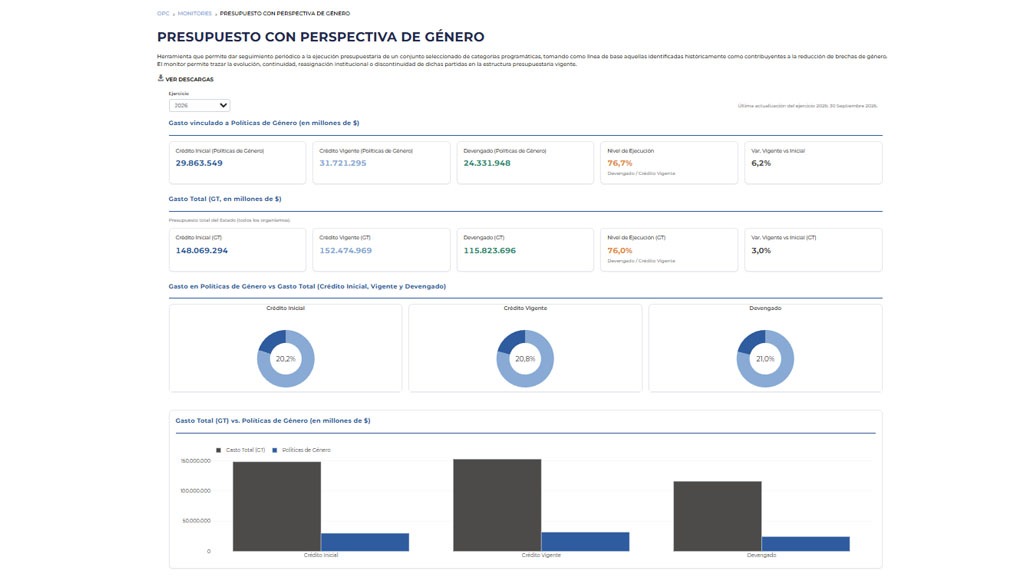Click the 'Devengado (GT)' card label
1024x576 pixels.
point(484,238)
